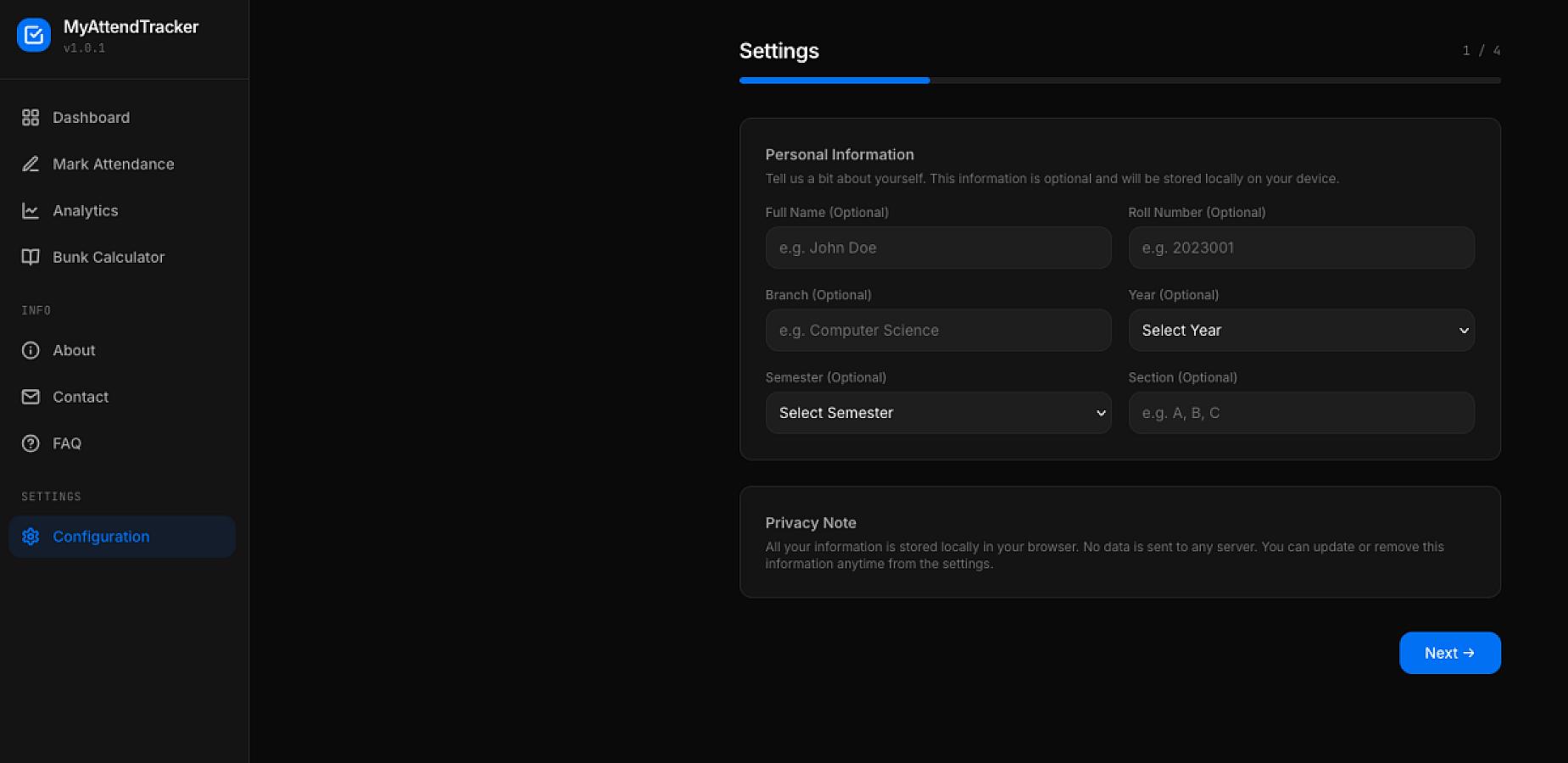Image resolution: width=1568 pixels, height=763 pixels.
Task: Click the v1.0.1 version label
Action: coord(84,48)
